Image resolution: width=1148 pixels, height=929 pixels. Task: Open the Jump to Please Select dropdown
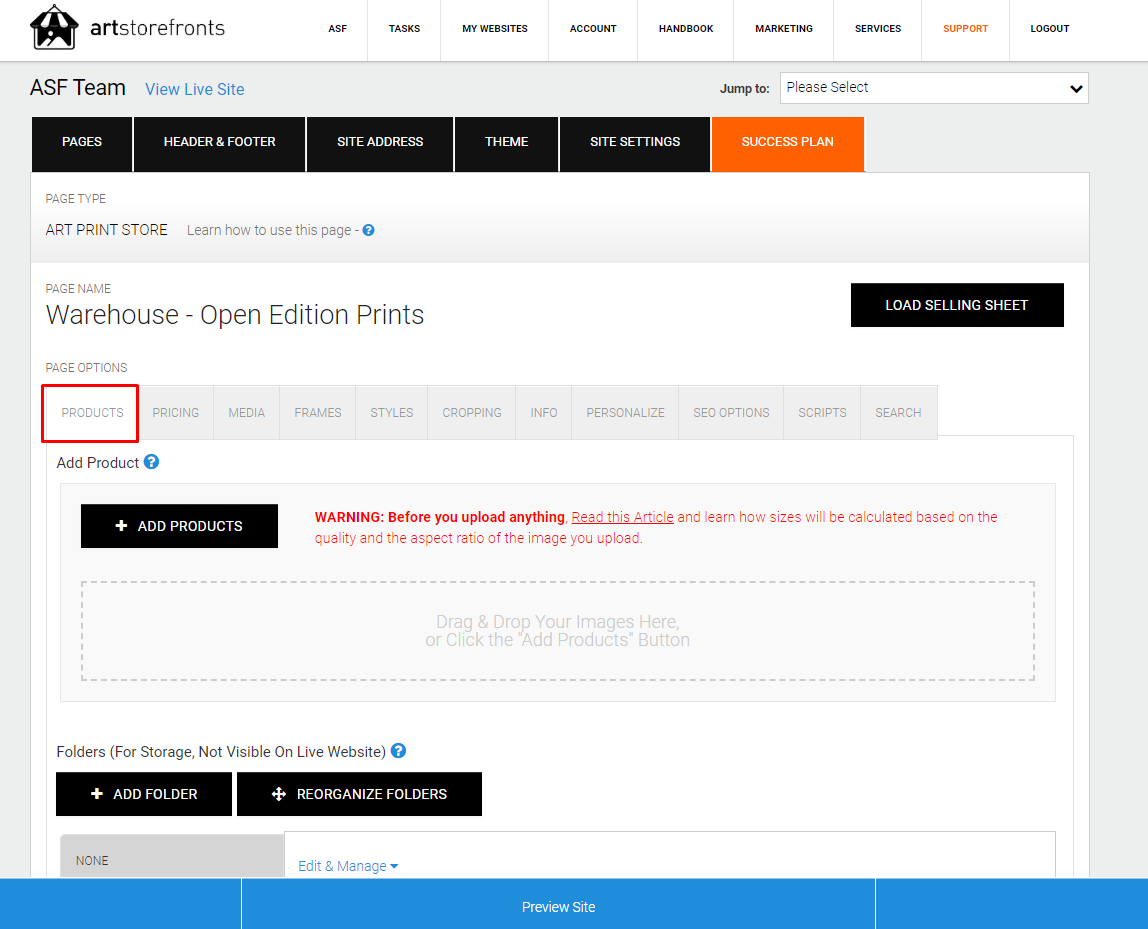tap(934, 88)
